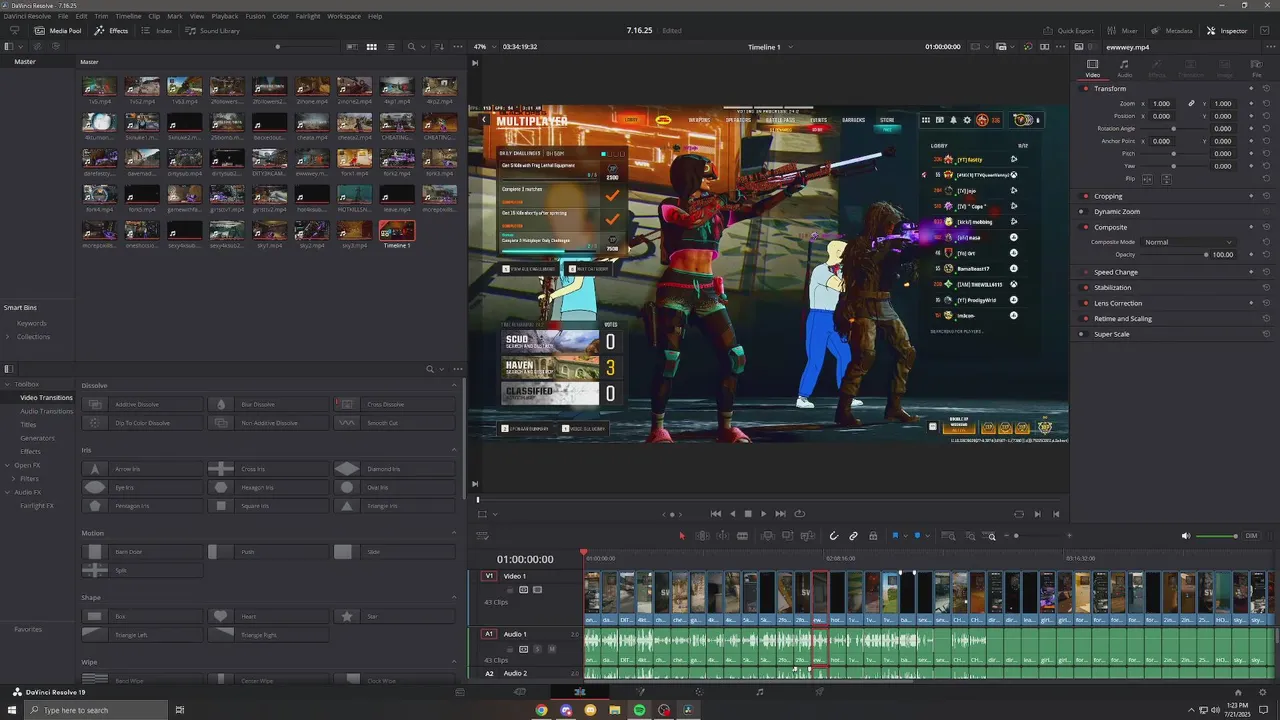Toggle the timeline linked selection chain
Viewport: 1280px width, 720px height.
tap(853, 536)
